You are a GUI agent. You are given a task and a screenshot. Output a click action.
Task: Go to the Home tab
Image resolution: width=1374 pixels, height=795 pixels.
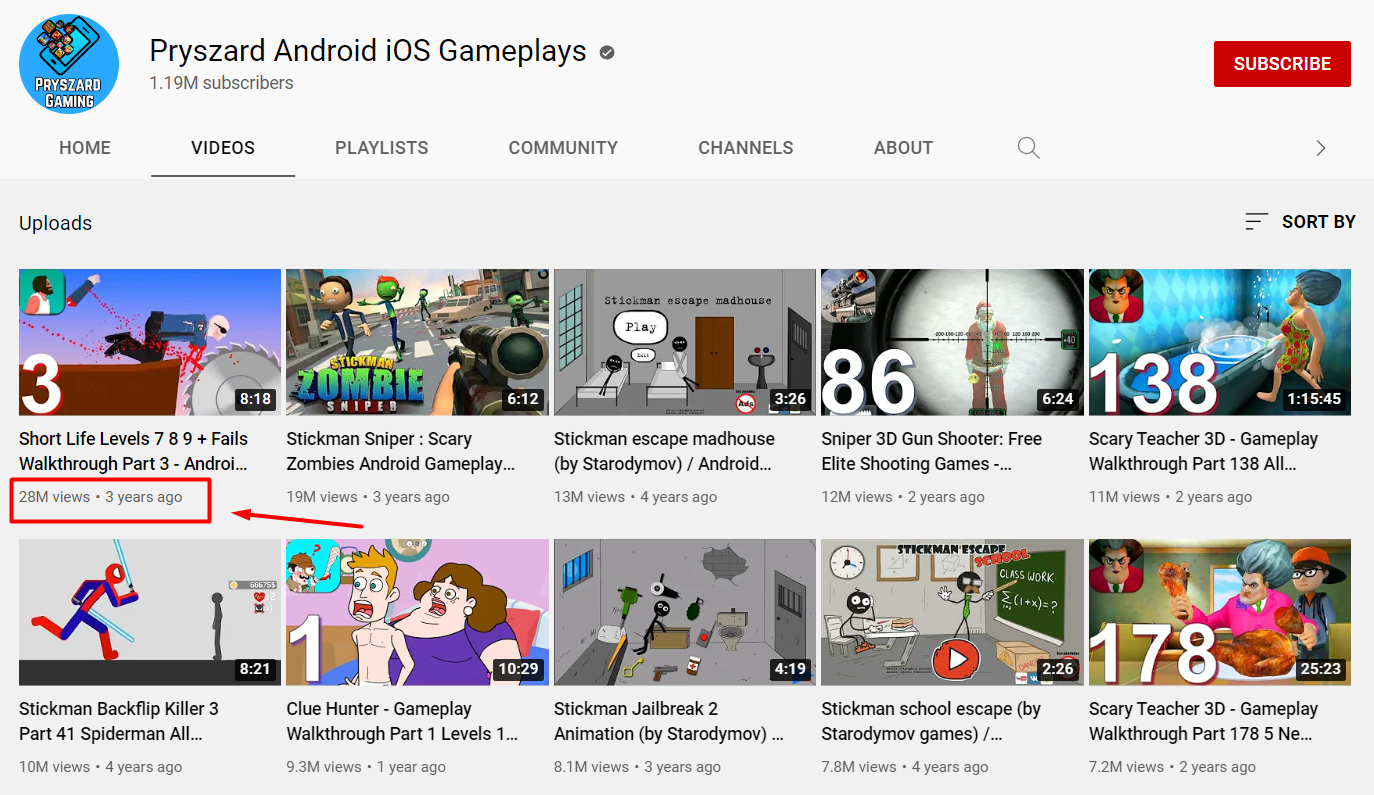[85, 148]
